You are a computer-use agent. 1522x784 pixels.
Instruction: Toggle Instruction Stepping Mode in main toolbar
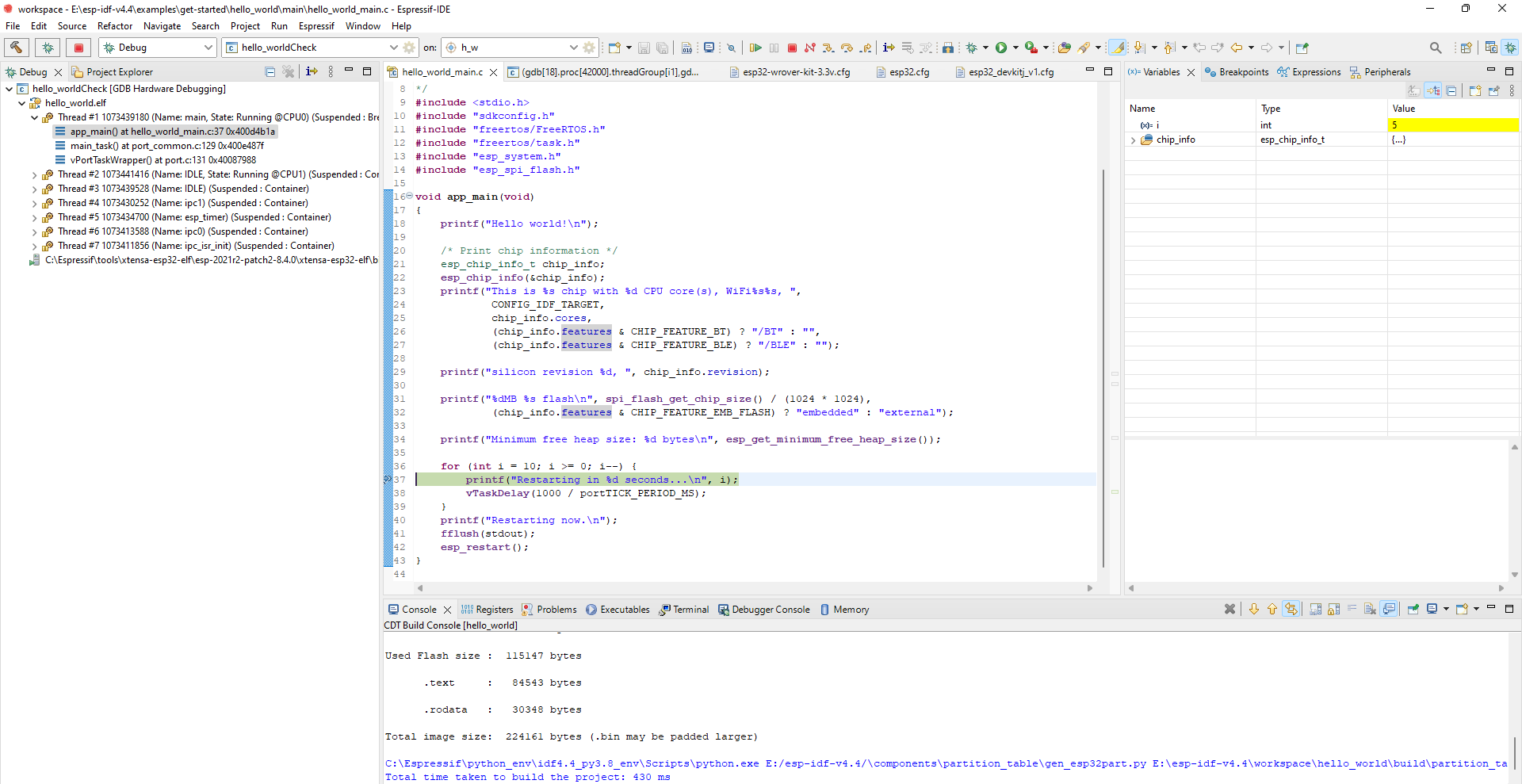click(889, 48)
